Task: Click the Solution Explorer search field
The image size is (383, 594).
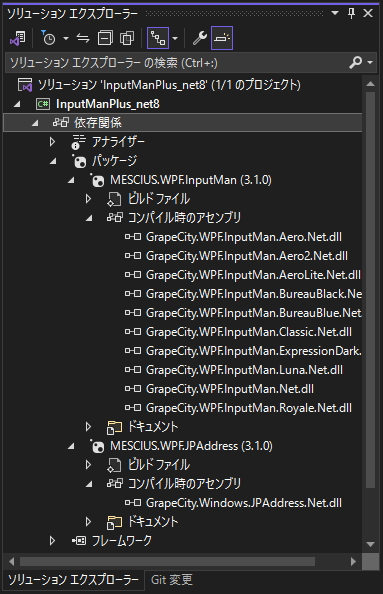Action: click(176, 63)
